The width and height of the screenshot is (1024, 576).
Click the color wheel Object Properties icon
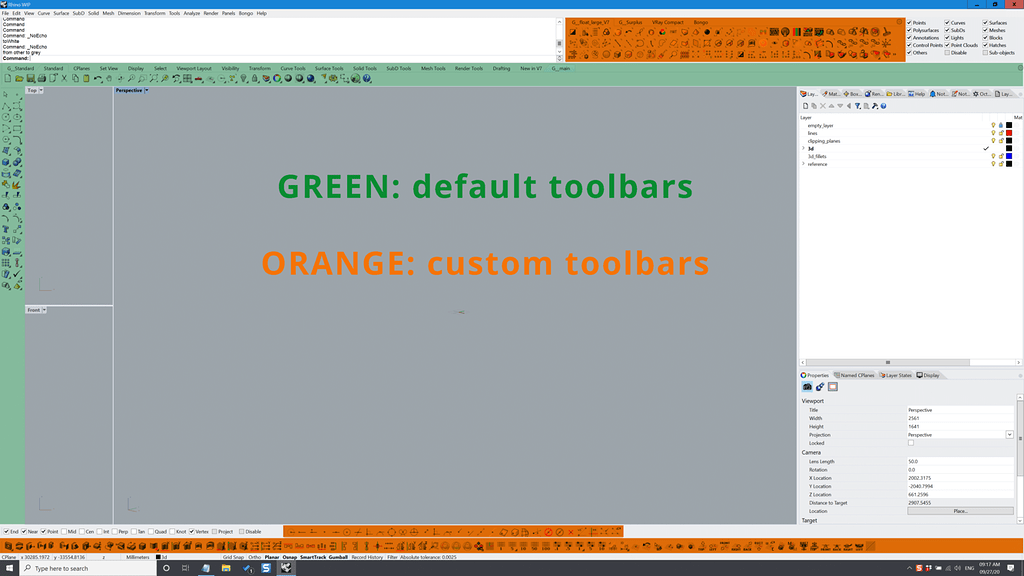(277, 78)
